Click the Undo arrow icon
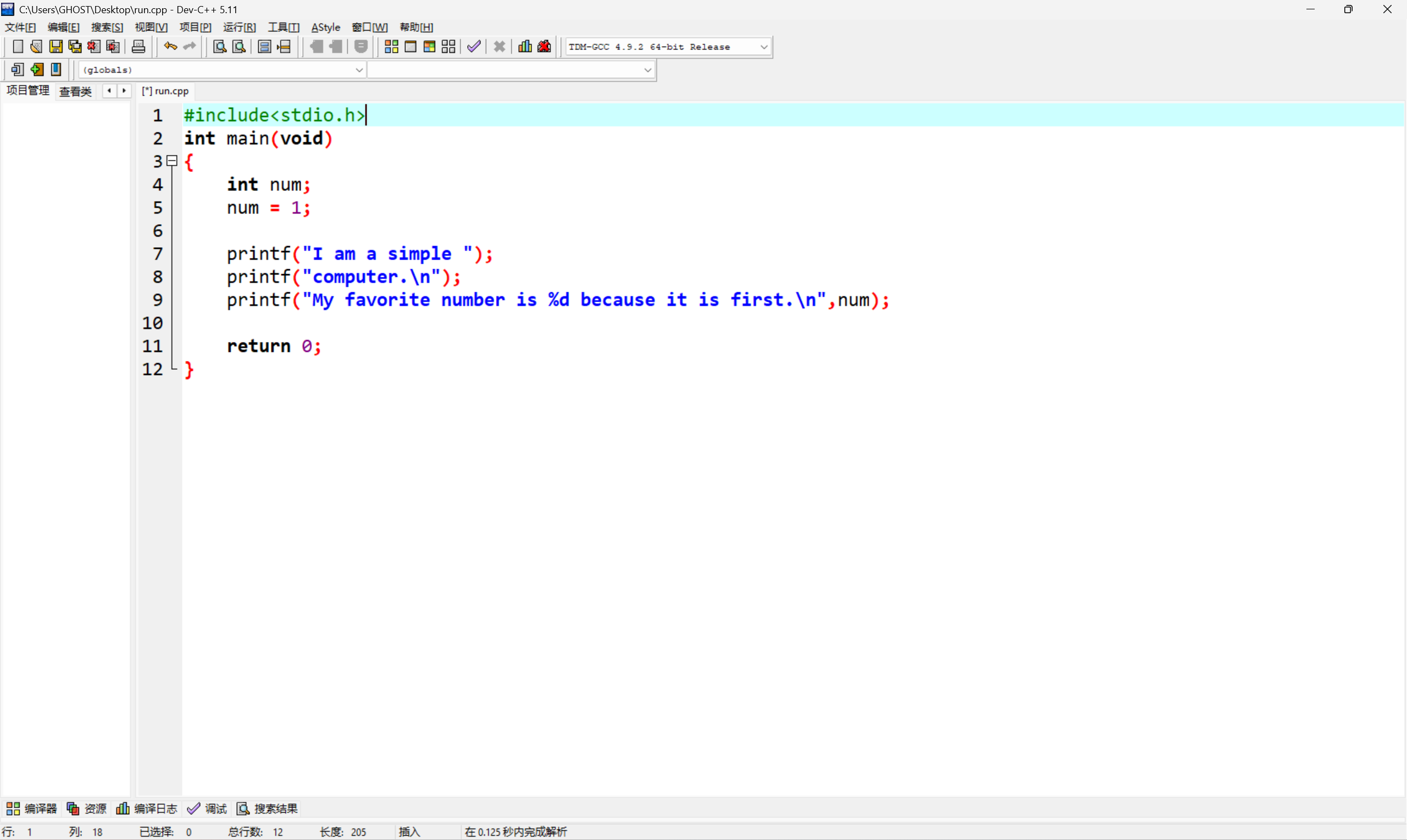 coord(170,47)
